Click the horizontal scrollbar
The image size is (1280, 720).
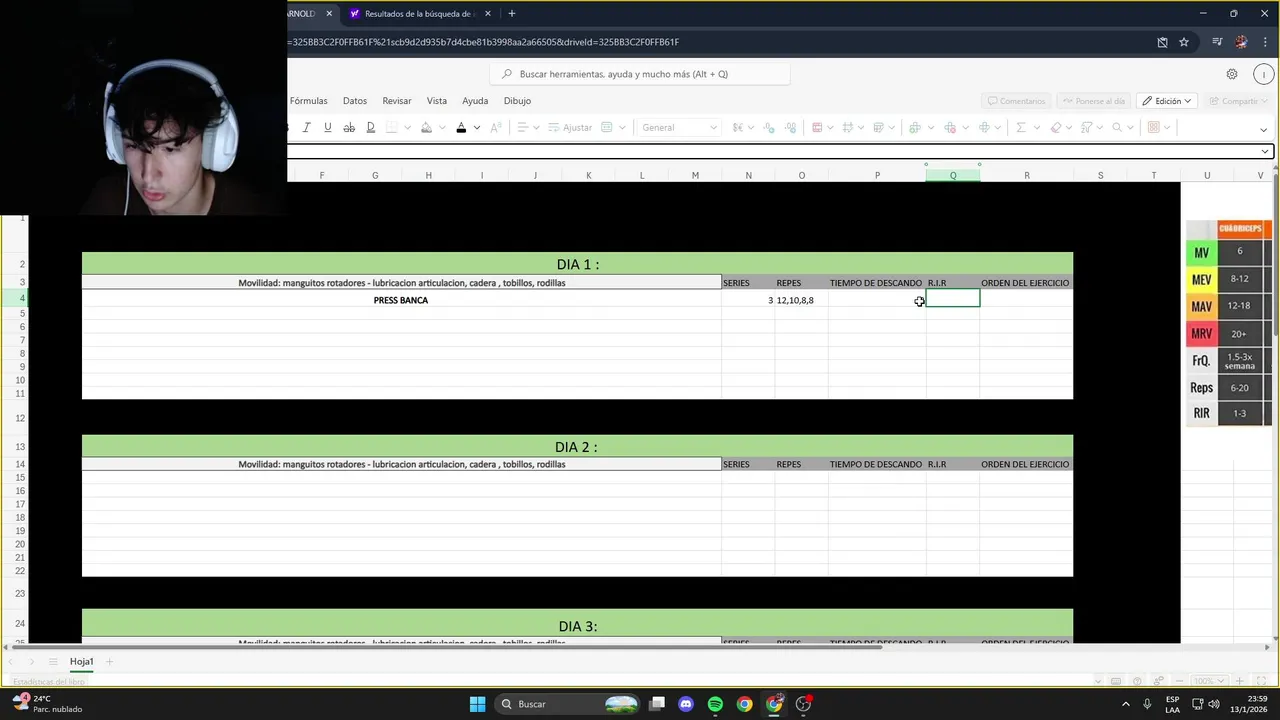click(x=445, y=647)
